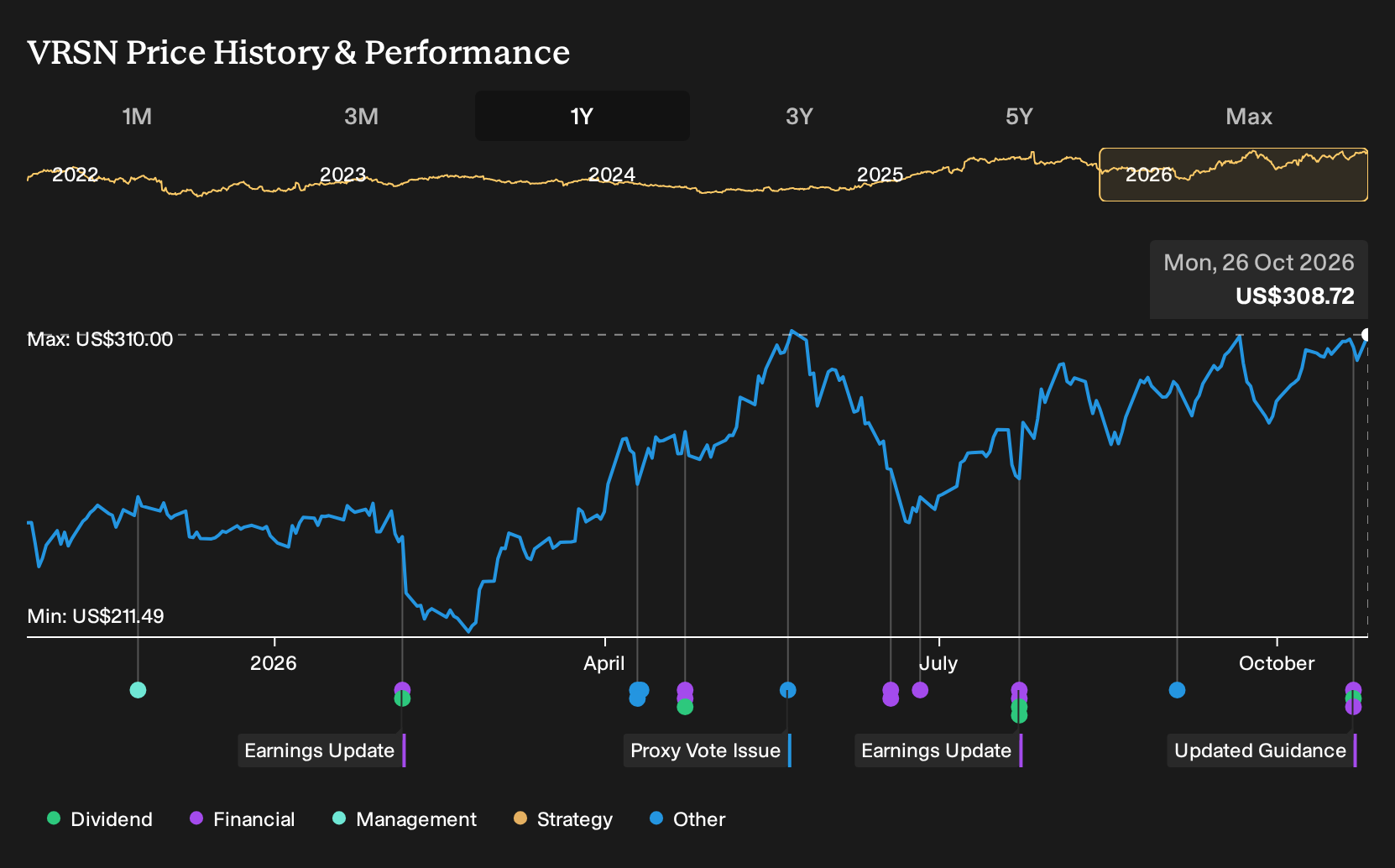This screenshot has width=1395, height=868.
Task: Open the Proxy Vote Issue event label
Action: point(708,750)
